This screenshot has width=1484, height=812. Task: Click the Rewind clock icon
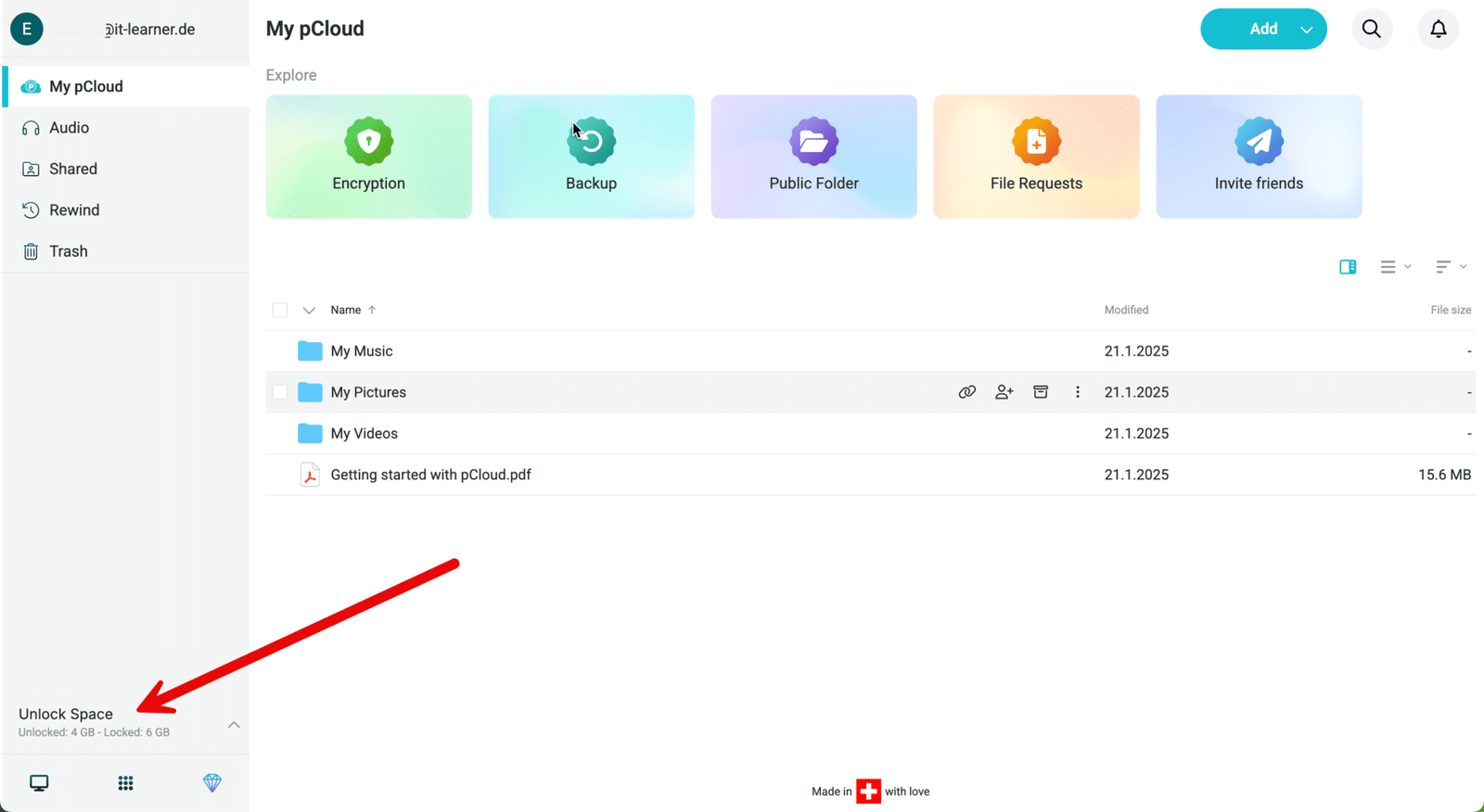pos(31,210)
